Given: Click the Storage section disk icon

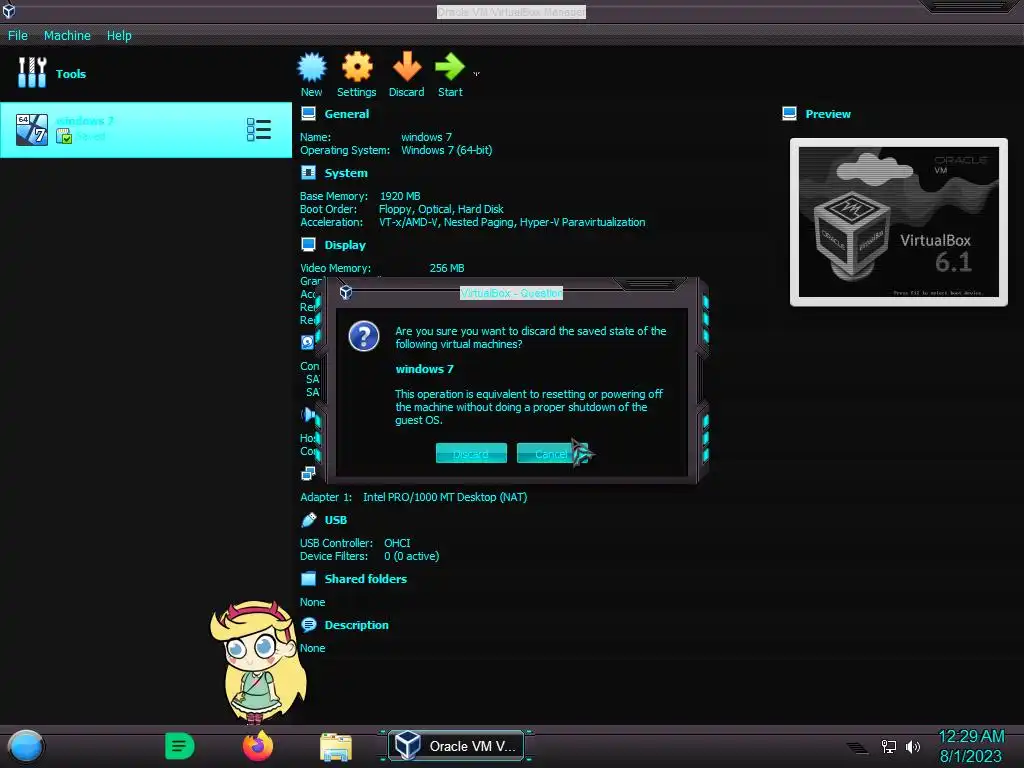Looking at the screenshot, I should (307, 342).
